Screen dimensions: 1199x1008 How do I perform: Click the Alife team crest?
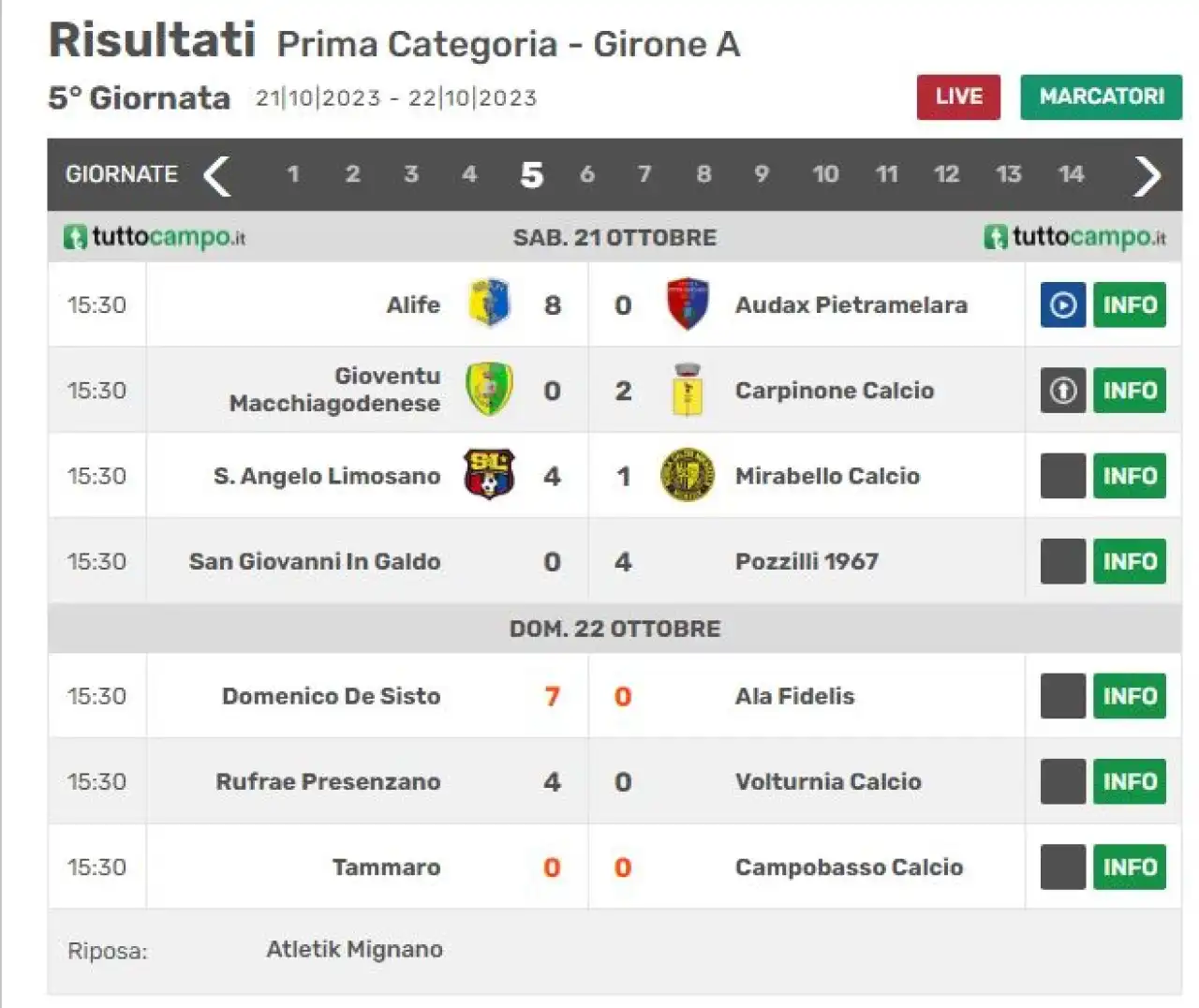point(489,304)
